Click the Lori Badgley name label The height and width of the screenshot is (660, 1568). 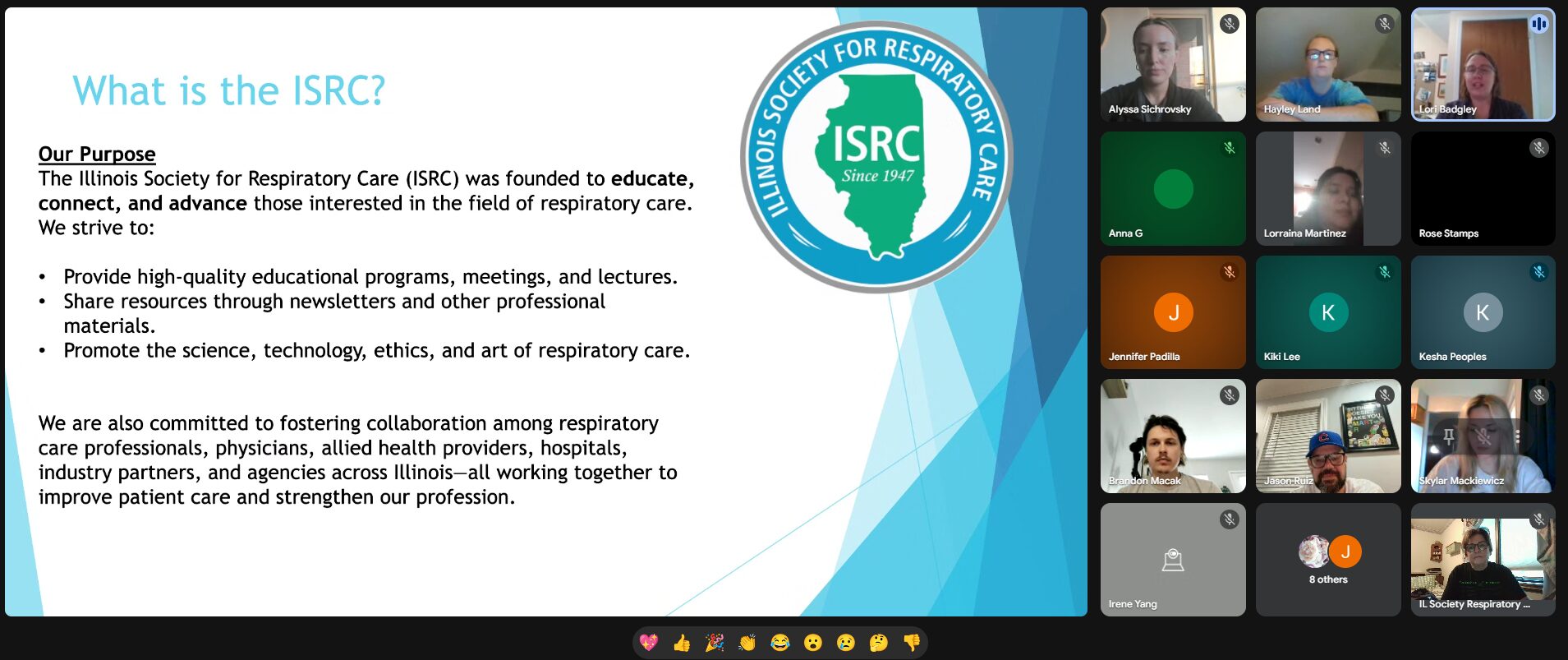tap(1447, 109)
